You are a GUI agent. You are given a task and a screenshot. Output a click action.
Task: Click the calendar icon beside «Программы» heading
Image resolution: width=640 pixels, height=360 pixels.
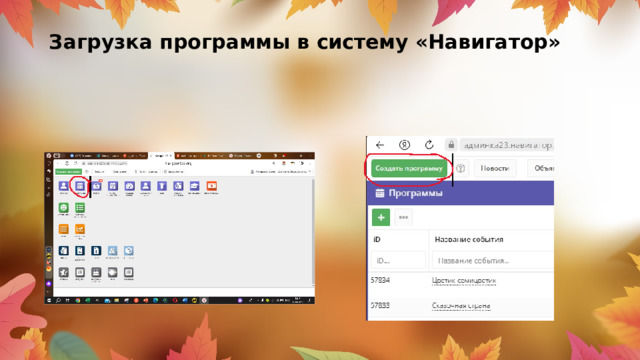380,193
